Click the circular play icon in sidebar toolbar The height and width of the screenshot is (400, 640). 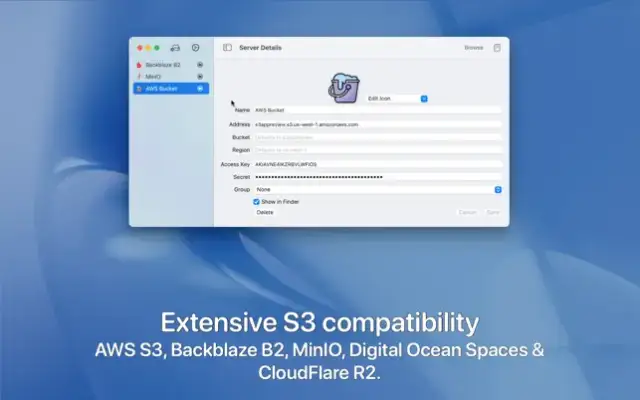click(x=196, y=48)
